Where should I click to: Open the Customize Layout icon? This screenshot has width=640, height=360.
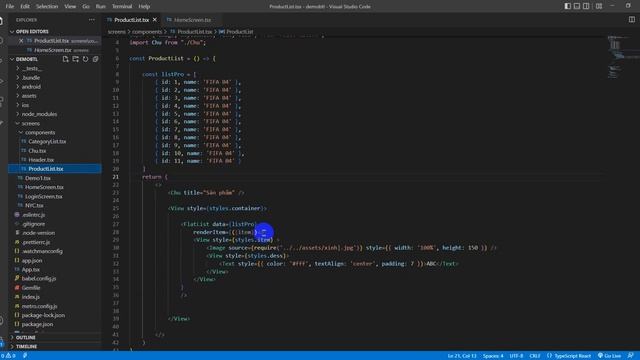(599, 6)
